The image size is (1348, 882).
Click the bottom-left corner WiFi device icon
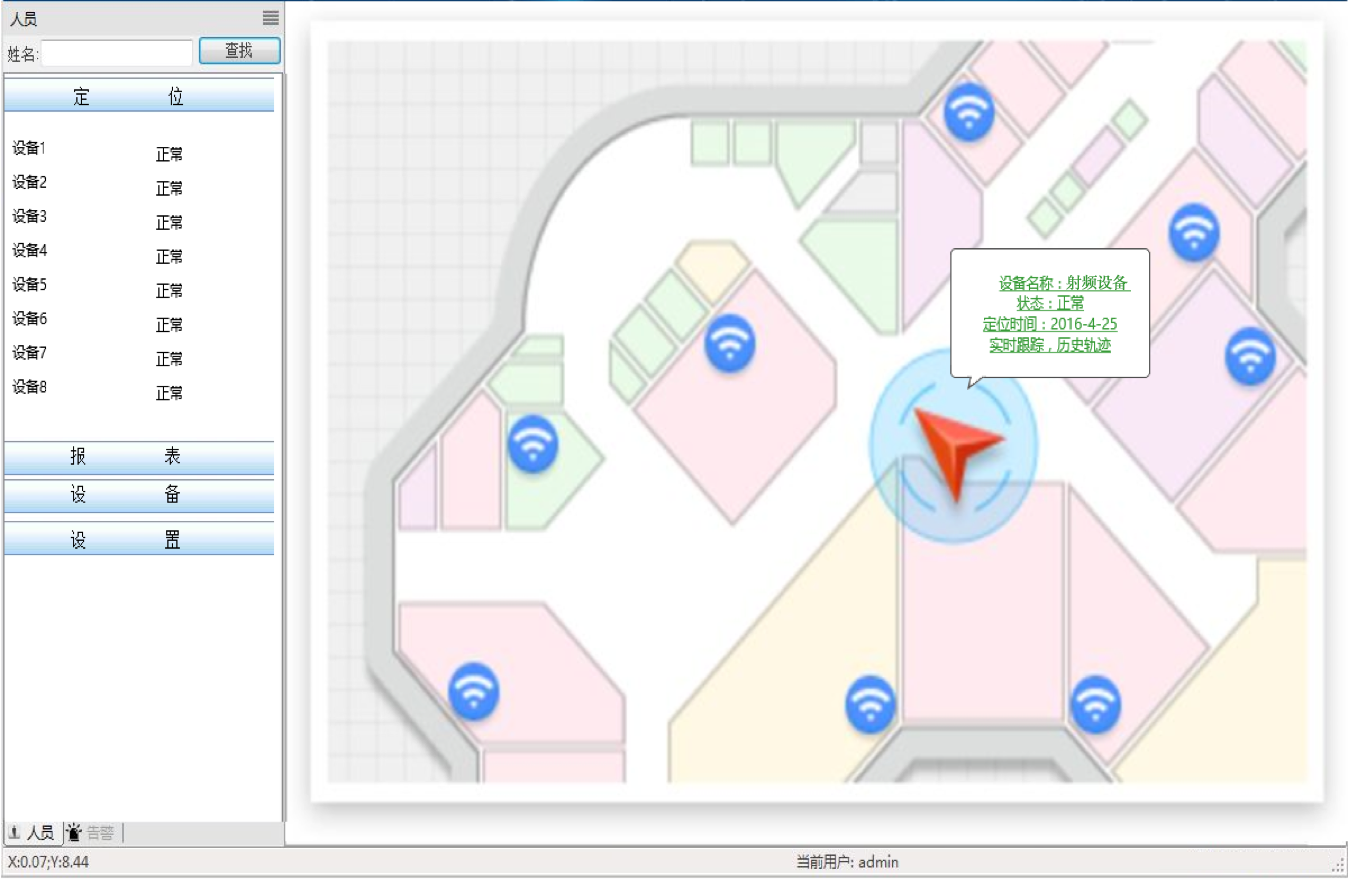coord(473,691)
